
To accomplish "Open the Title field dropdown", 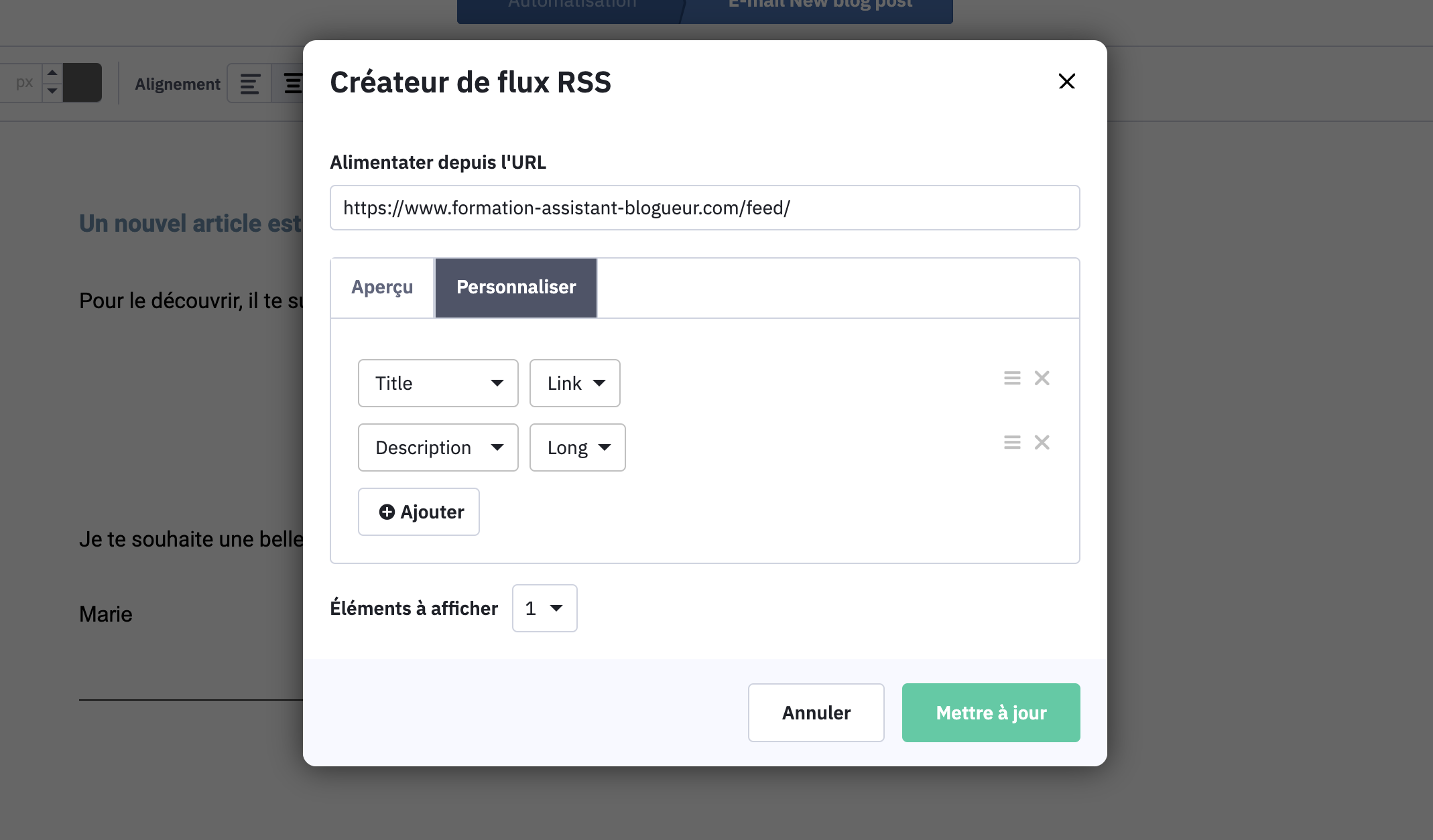I will point(438,383).
